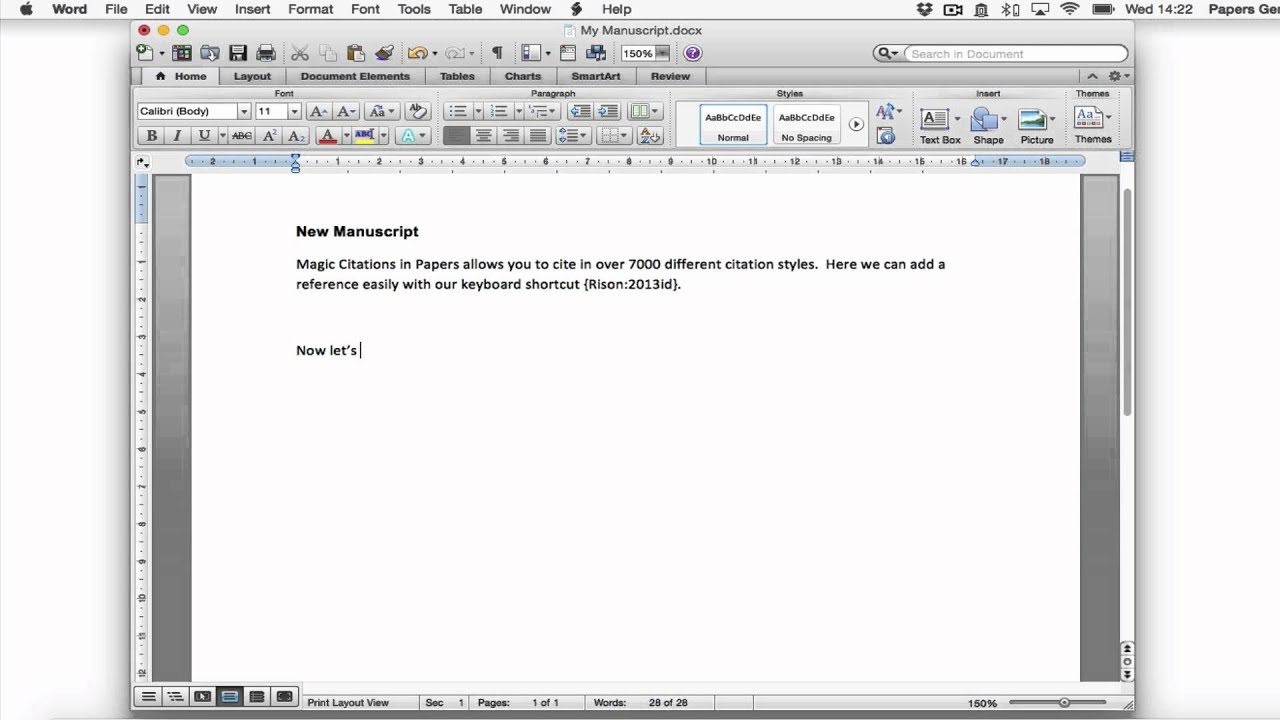1280x720 pixels.
Task: Click the Clear Formatting icon
Action: [x=418, y=111]
